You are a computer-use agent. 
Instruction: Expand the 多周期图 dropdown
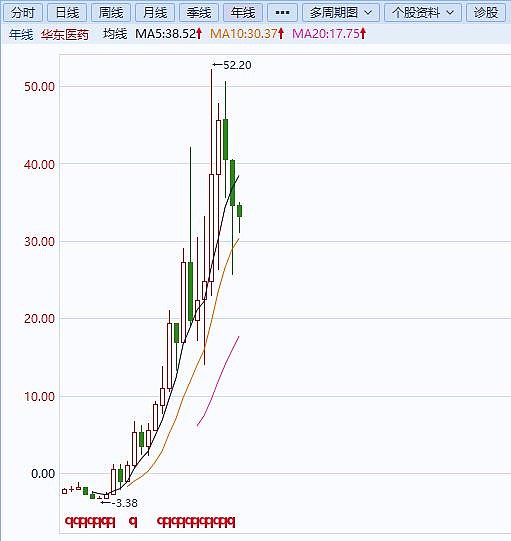pyautogui.click(x=341, y=13)
